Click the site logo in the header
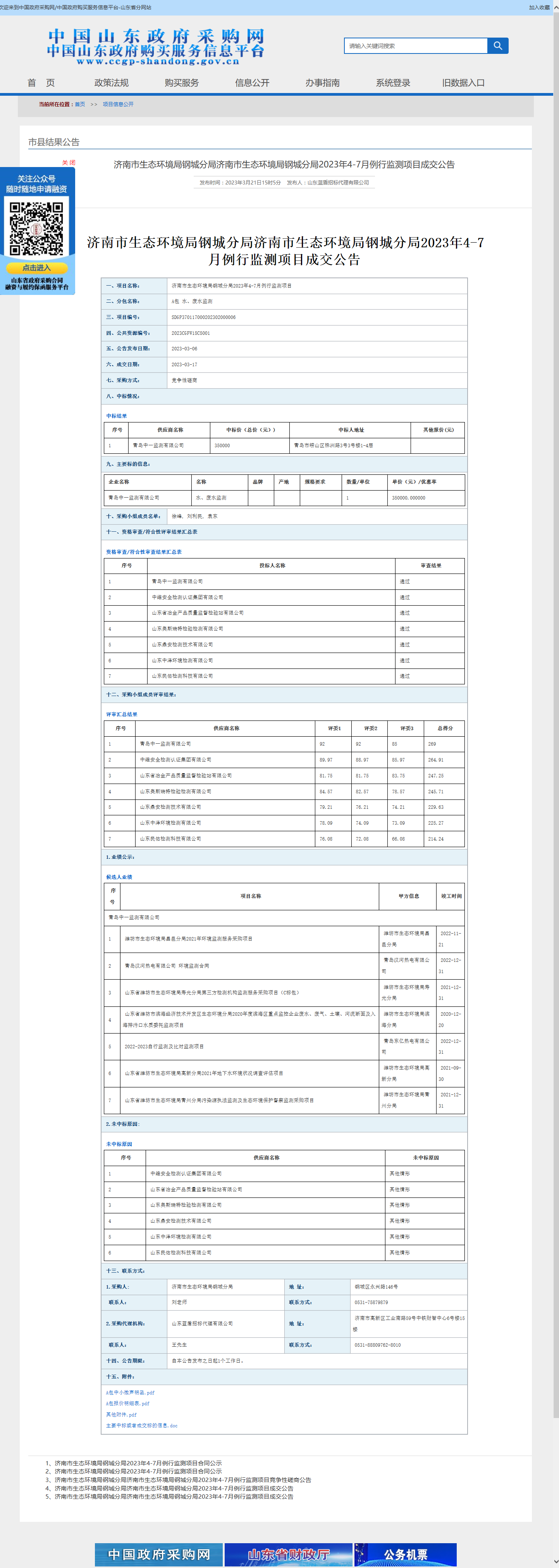This screenshot has width=559, height=1568. click(156, 46)
